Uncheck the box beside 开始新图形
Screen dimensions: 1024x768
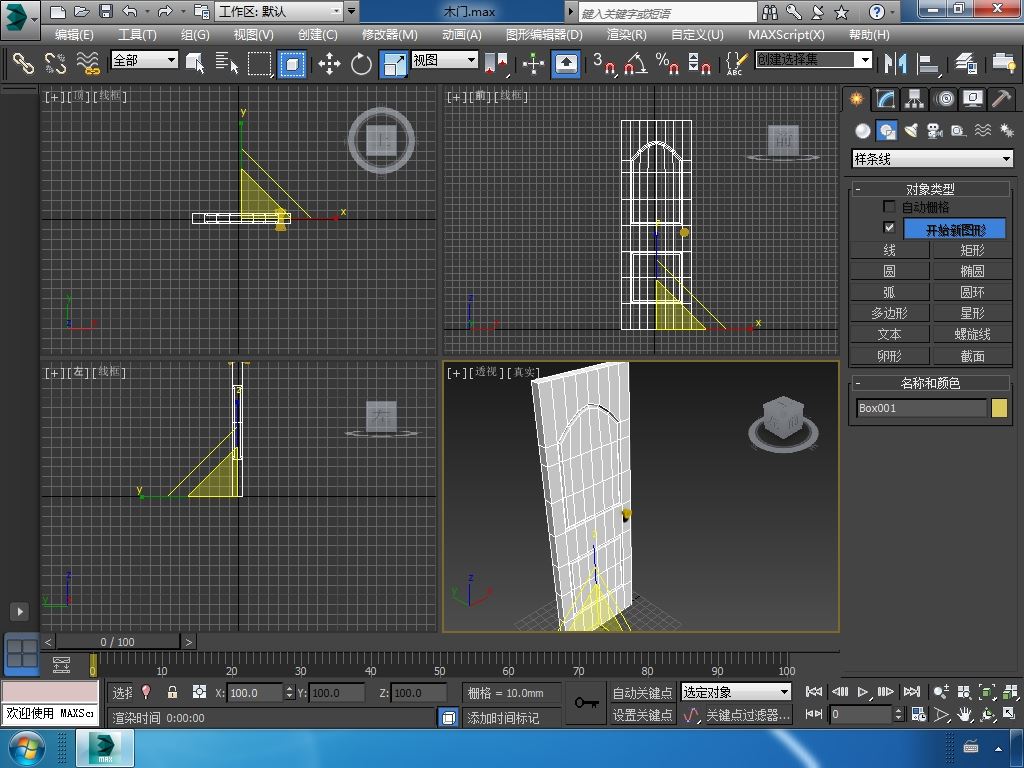[889, 228]
